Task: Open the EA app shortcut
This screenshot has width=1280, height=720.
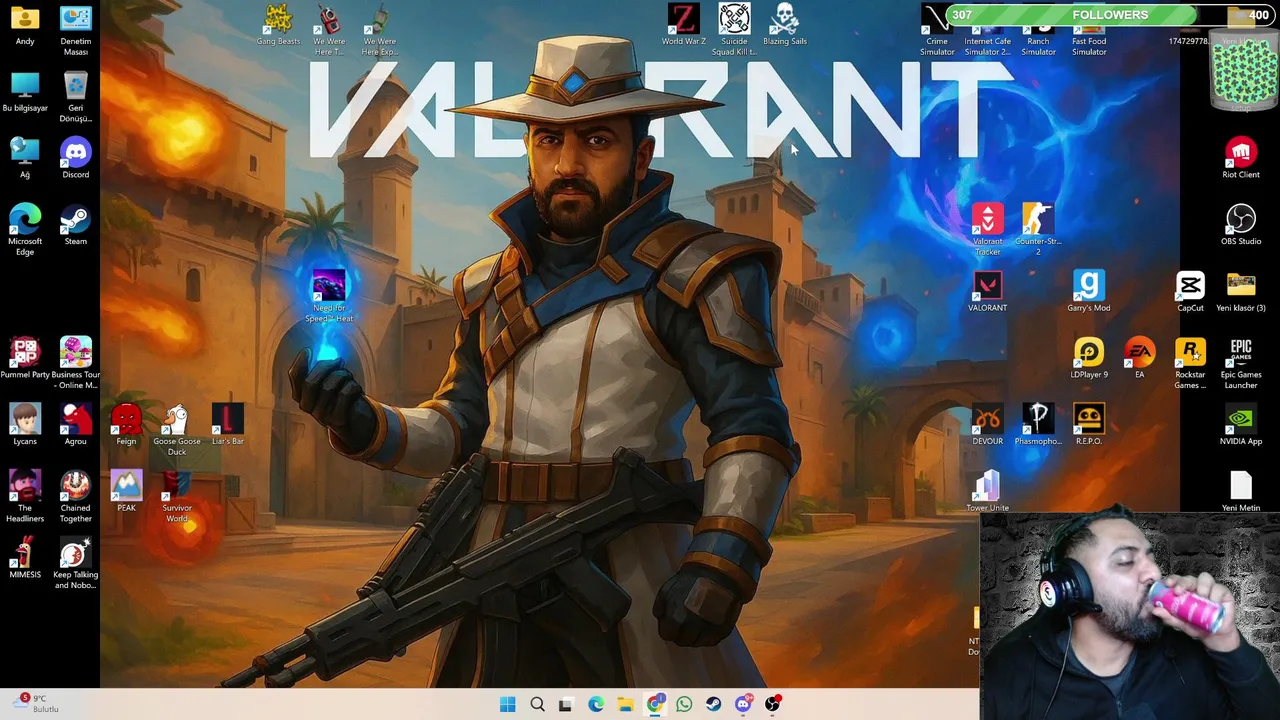Action: (1139, 359)
